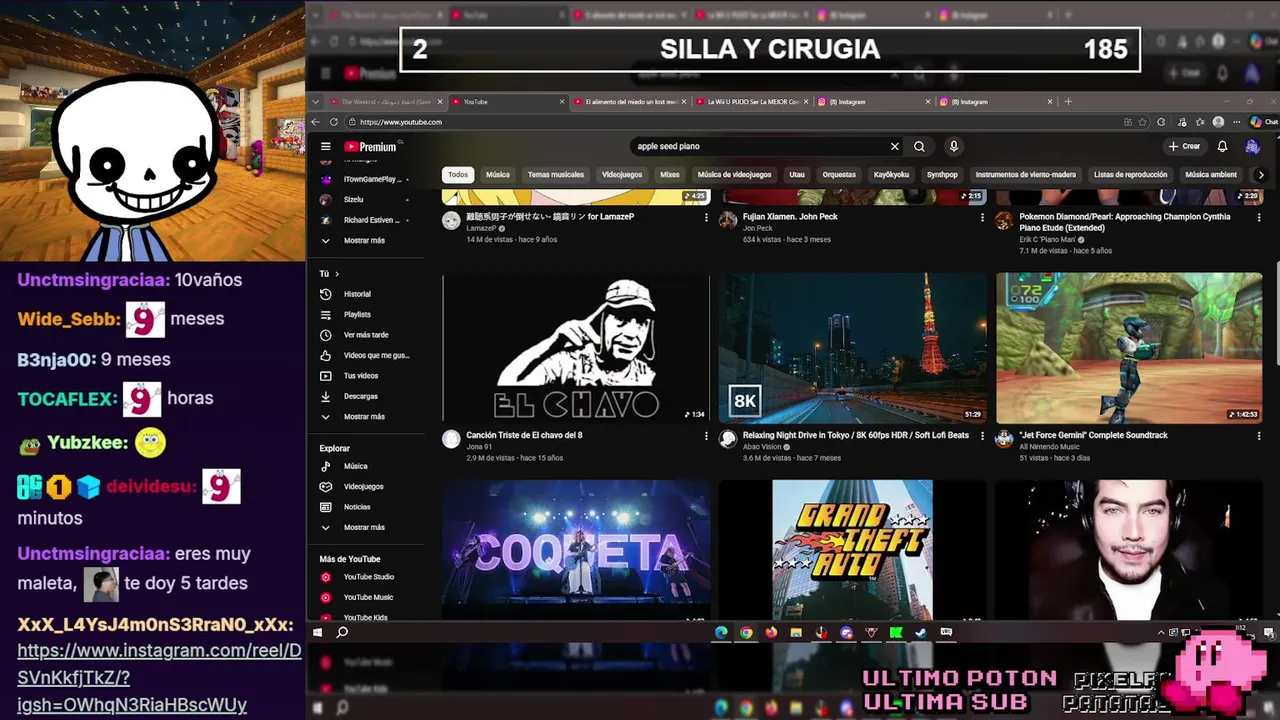Open Videojuegos under Explorar
The image size is (1280, 720).
tap(365, 486)
